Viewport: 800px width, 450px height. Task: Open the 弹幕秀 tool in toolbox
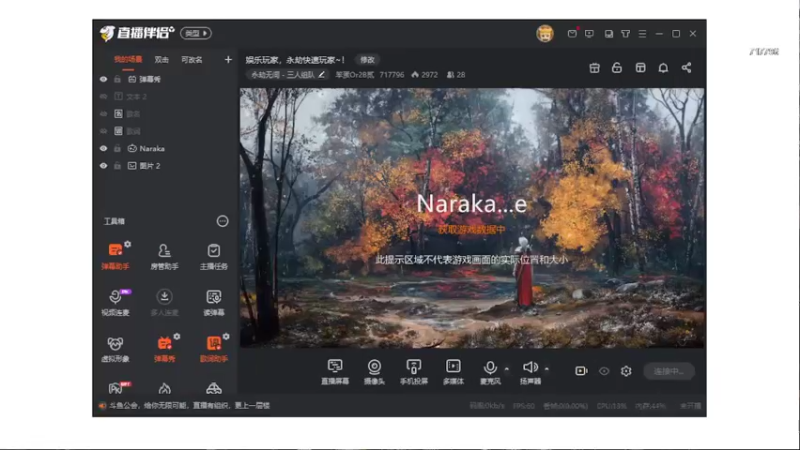(x=164, y=348)
